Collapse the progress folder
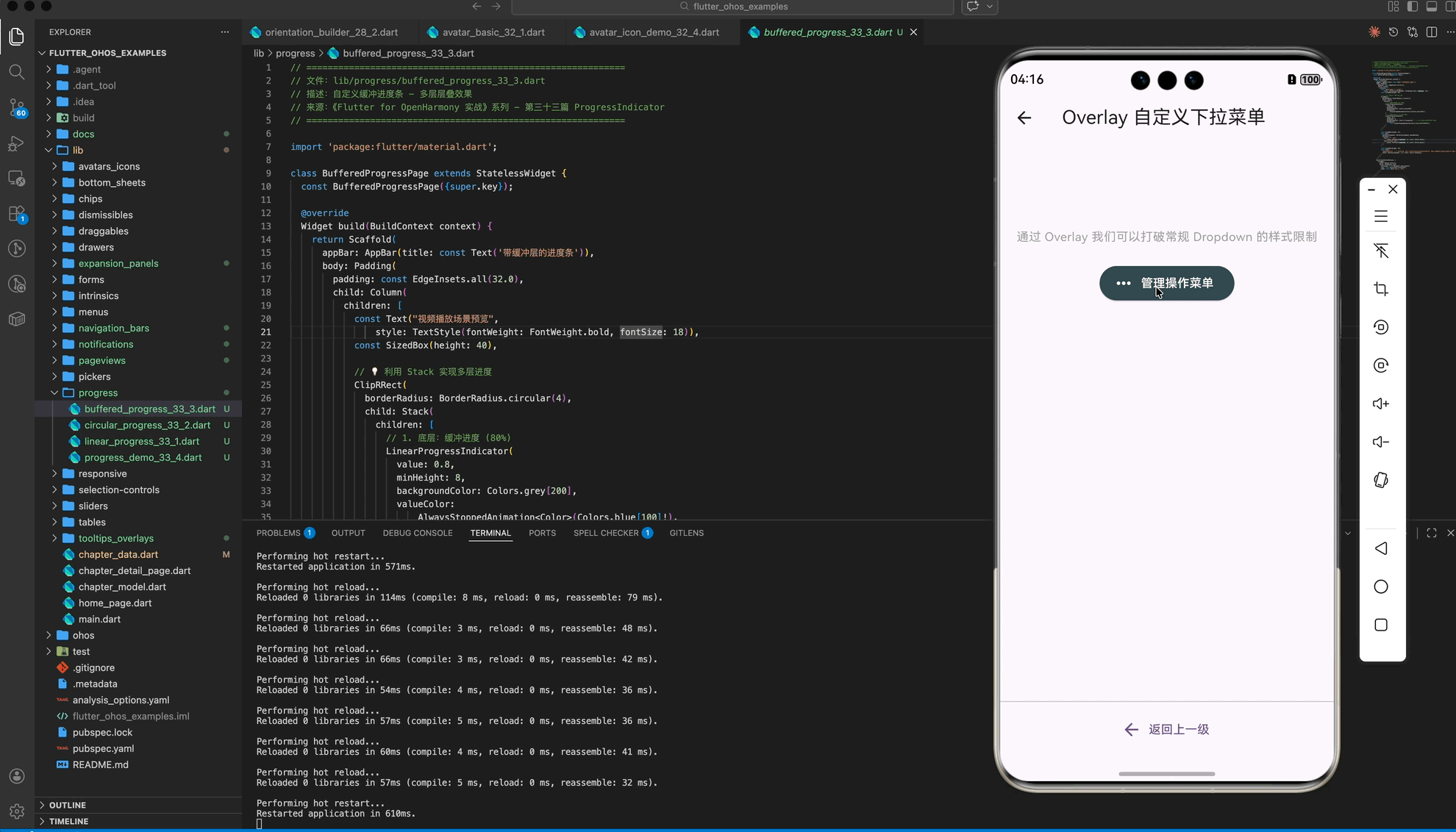Viewport: 1456px width, 832px height. pos(98,392)
